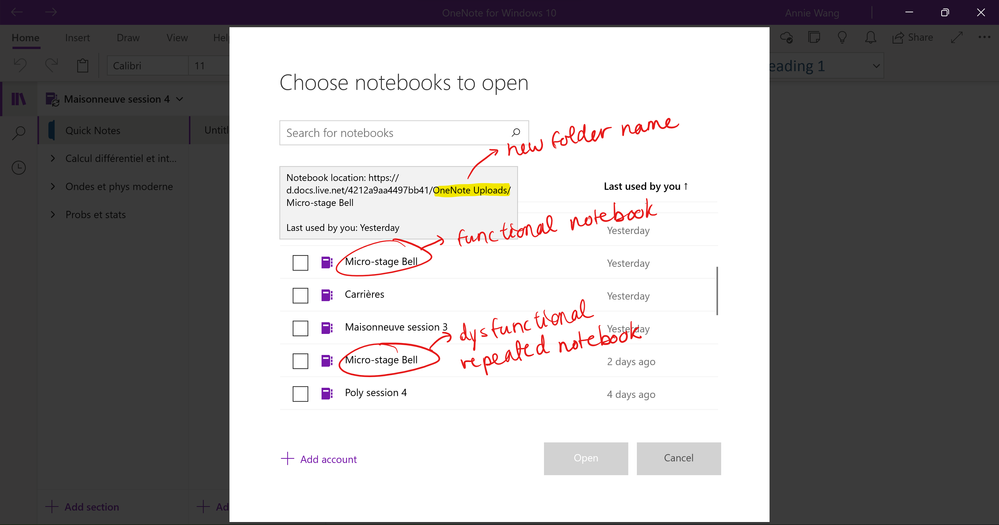
Task: Show the notebooks navigation pane icon
Action: [x=19, y=99]
